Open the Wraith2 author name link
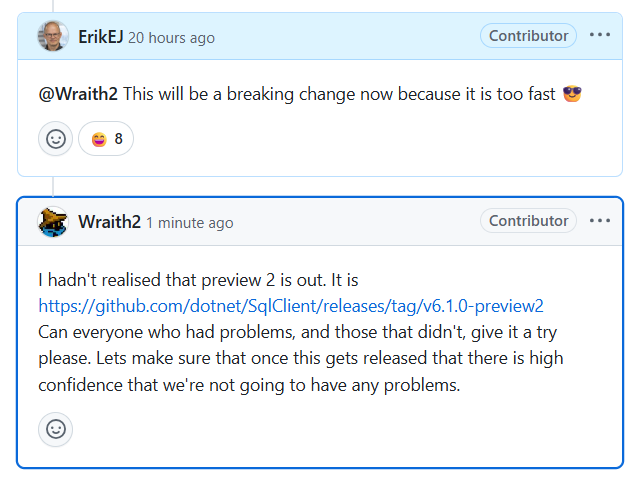This screenshot has width=635, height=480. (109, 222)
